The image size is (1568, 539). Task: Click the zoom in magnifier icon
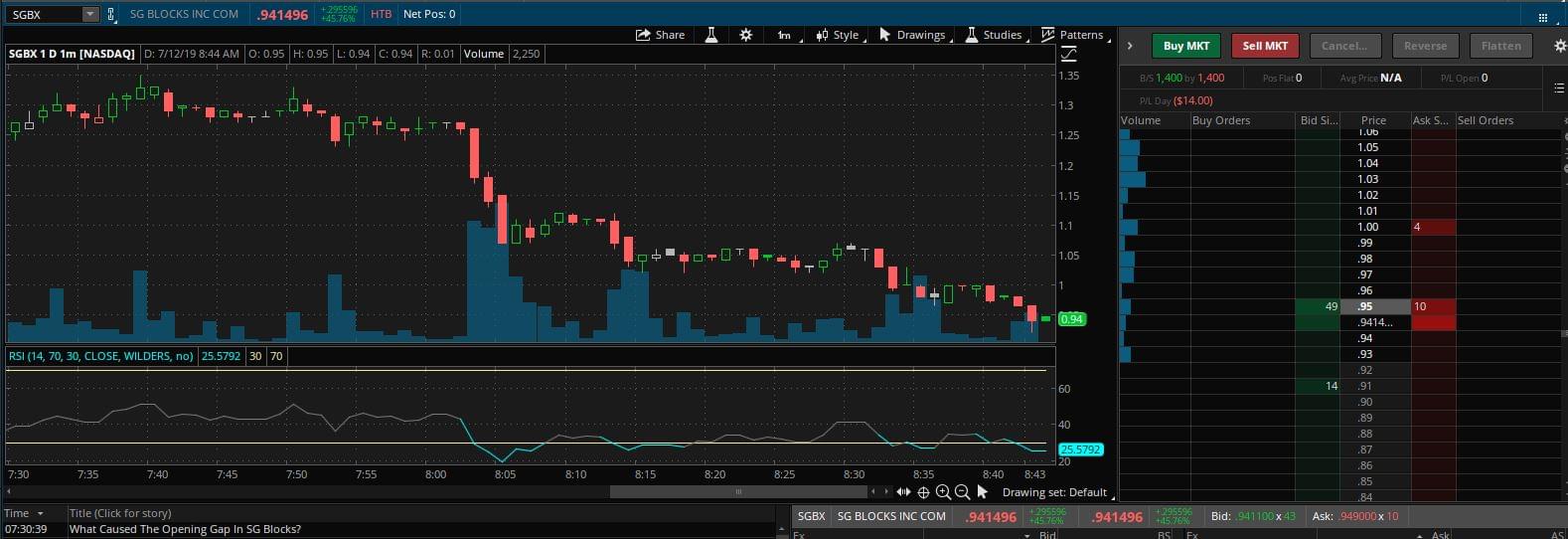[943, 491]
